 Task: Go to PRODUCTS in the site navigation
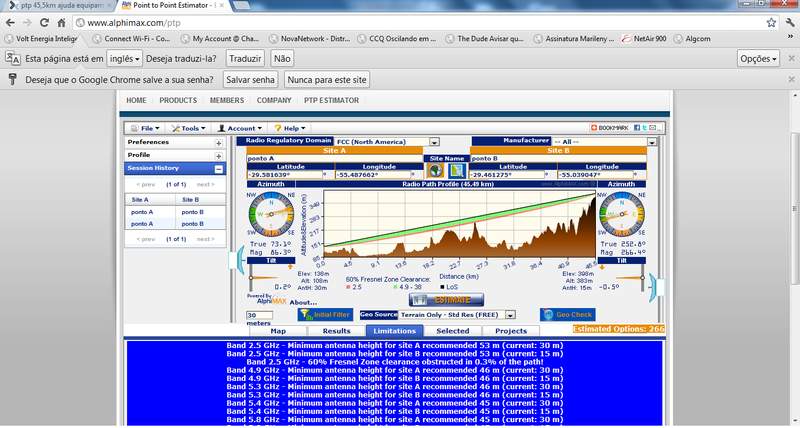tap(178, 100)
